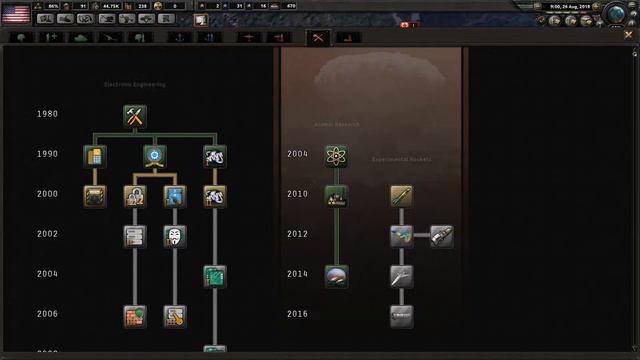Image resolution: width=640 pixels, height=360 pixels.
Task: Click the first round map mode button
Action: (555, 20)
